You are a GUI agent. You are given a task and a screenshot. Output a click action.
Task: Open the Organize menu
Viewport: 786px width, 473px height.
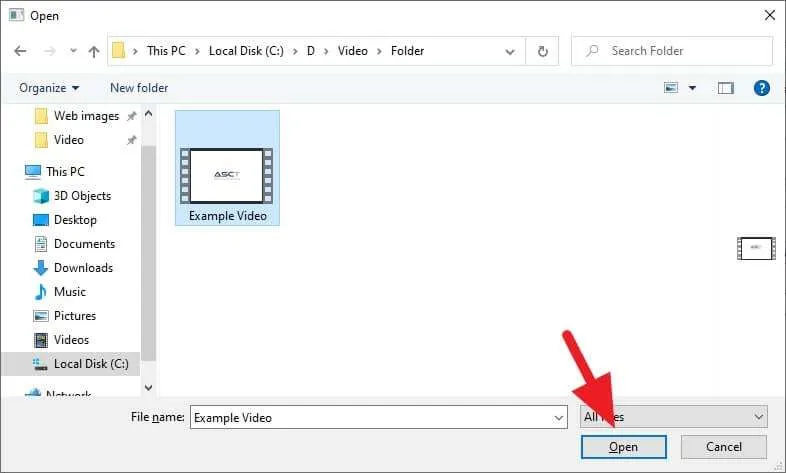(x=49, y=88)
